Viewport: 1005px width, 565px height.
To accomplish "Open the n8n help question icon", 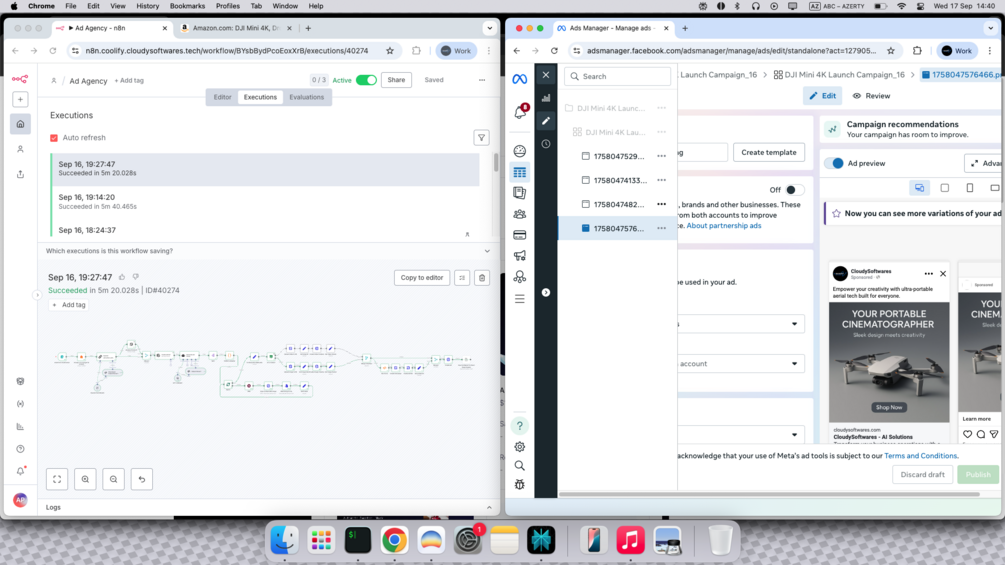I will click(x=20, y=449).
